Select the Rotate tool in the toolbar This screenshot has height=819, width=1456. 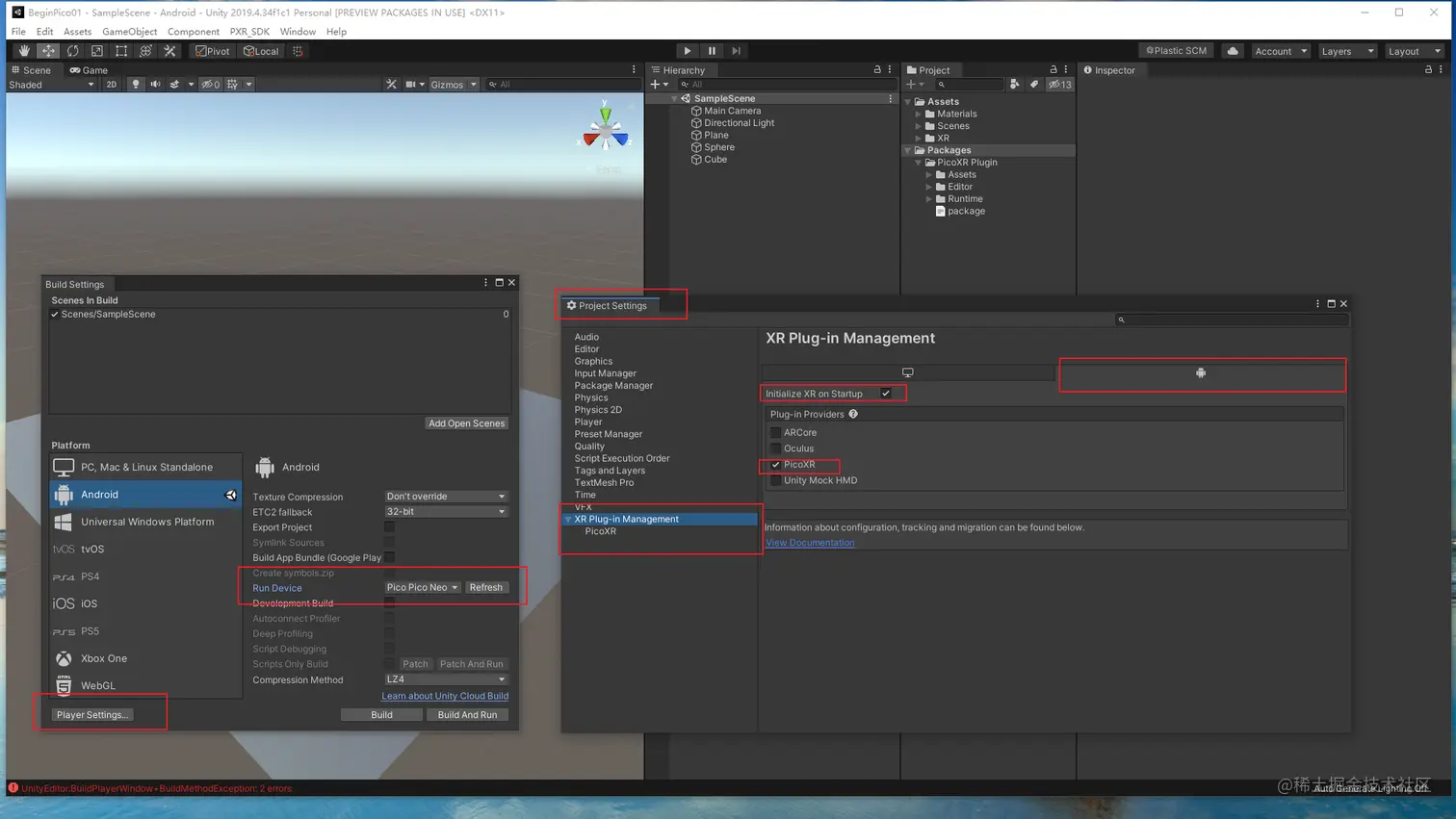[72, 51]
